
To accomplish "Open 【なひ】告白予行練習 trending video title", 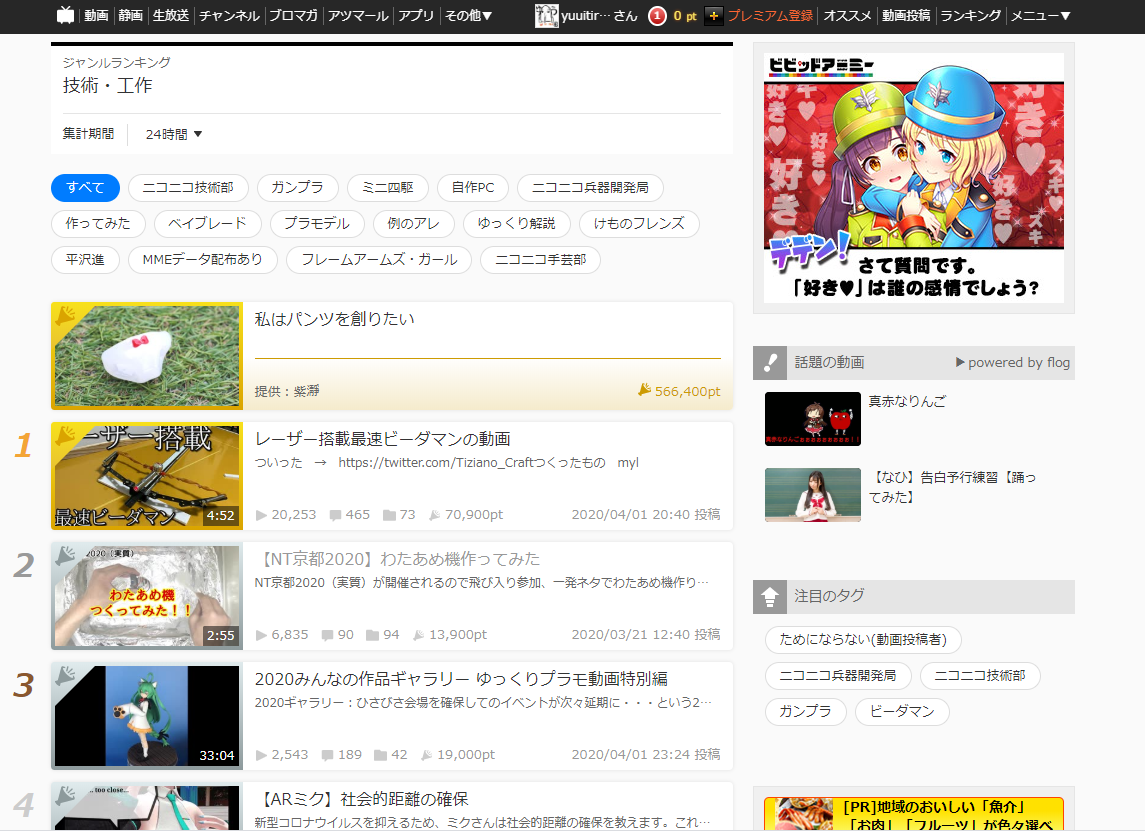I will 952,487.
